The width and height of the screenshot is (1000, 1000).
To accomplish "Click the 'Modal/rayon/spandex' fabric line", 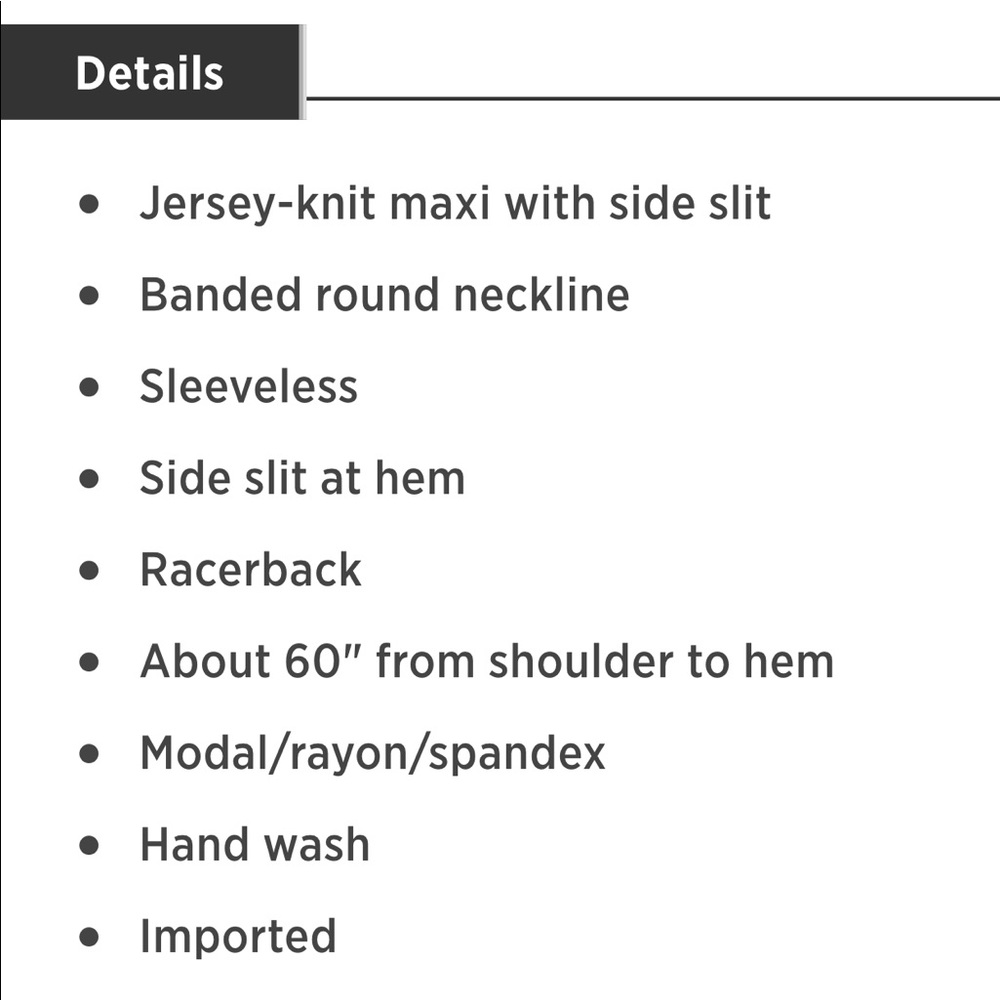I will [372, 754].
